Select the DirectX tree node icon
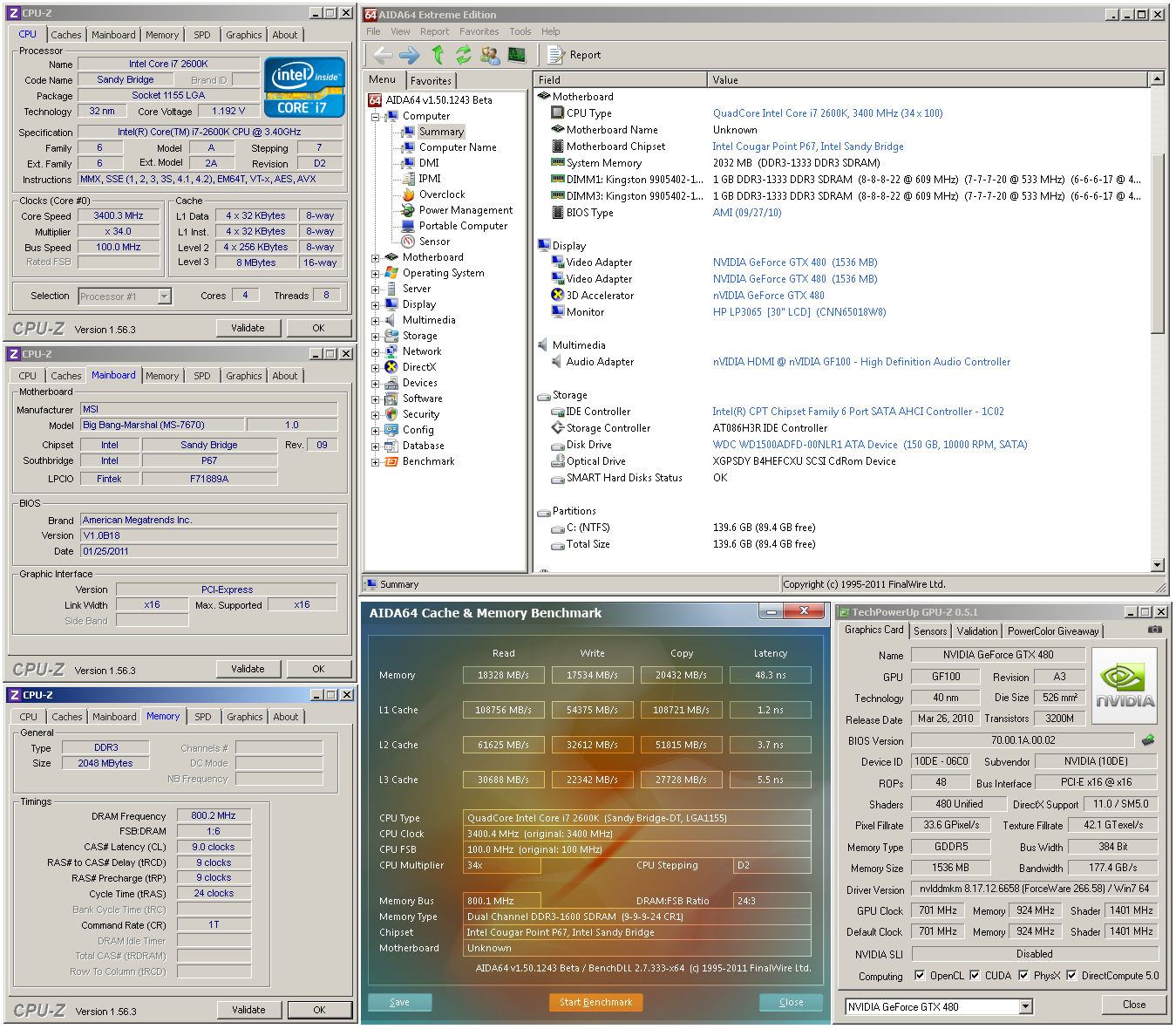1176x1029 pixels. point(391,367)
